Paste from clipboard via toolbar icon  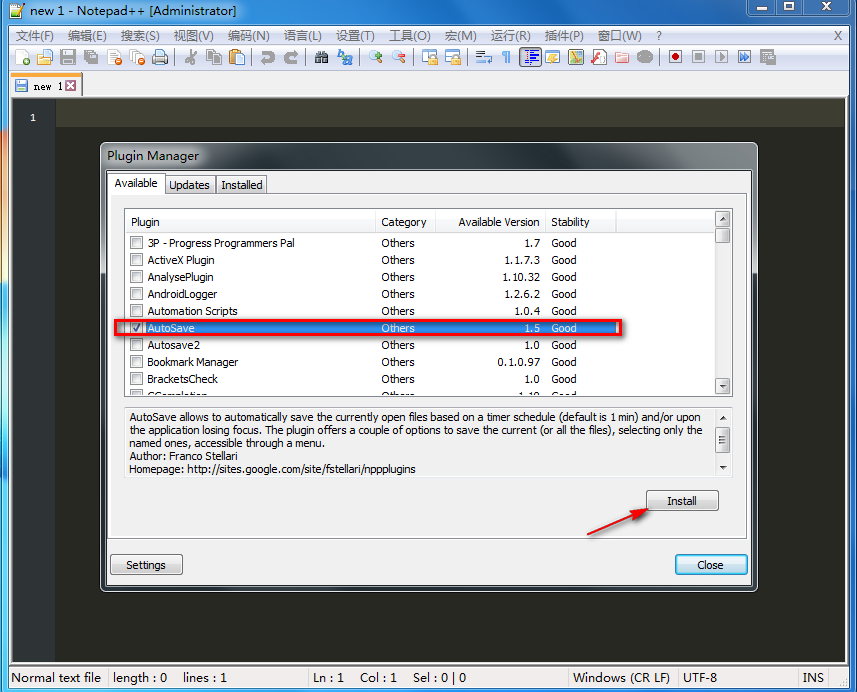(237, 57)
